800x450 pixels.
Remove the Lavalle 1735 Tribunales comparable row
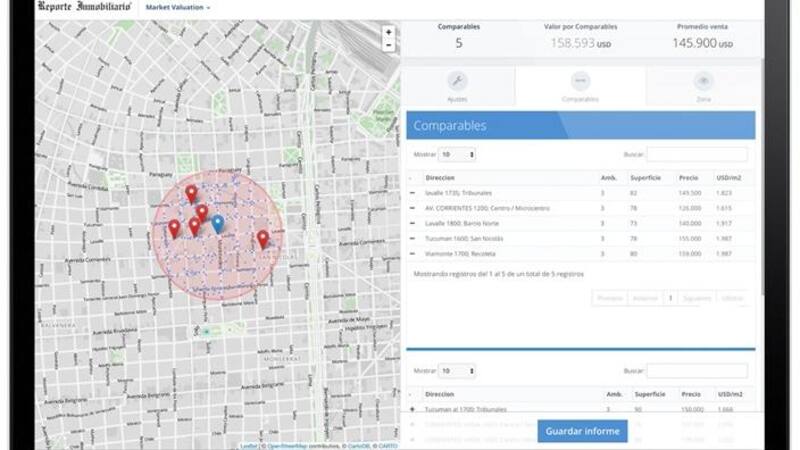[x=413, y=192]
